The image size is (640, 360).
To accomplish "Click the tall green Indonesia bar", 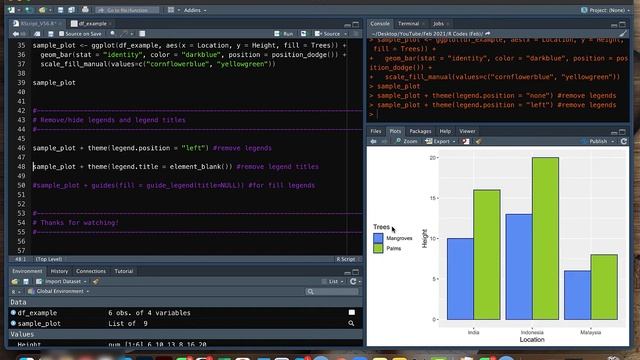I will point(545,238).
